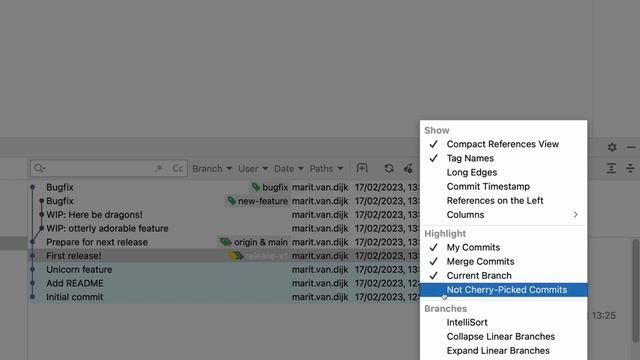Open the Paths filter dropdown
This screenshot has width=640, height=360.
pyautogui.click(x=326, y=169)
